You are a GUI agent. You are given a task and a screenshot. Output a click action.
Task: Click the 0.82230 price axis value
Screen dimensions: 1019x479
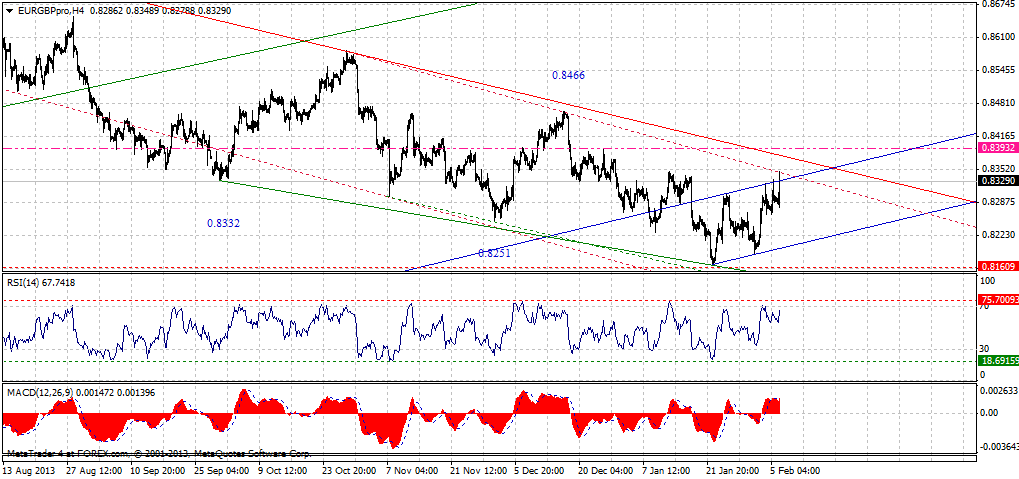998,235
